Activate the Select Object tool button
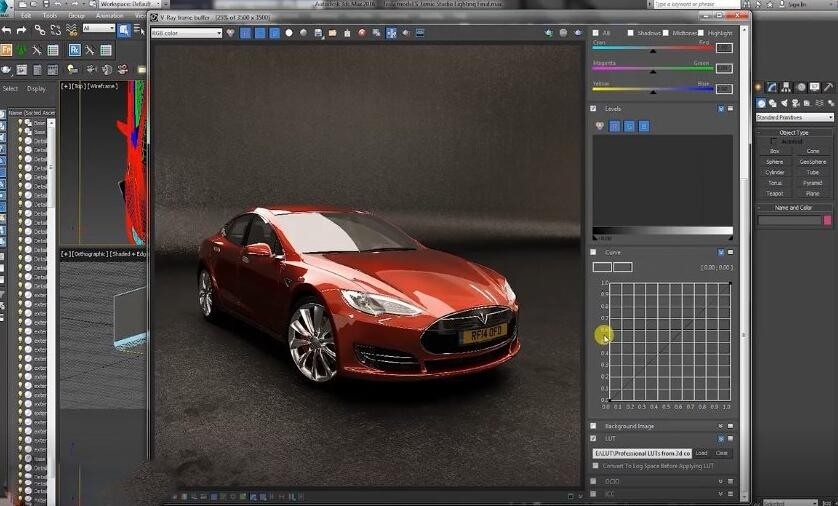Screen dimensions: 838x506 tap(124, 30)
